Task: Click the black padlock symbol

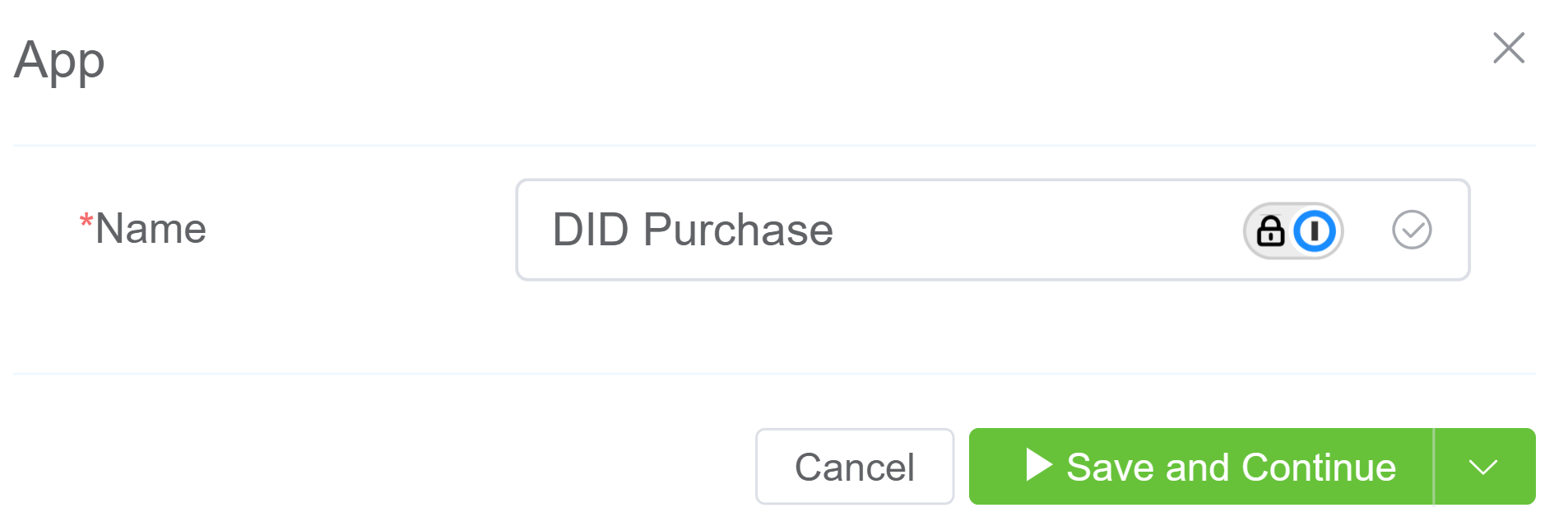Action: click(x=1270, y=231)
